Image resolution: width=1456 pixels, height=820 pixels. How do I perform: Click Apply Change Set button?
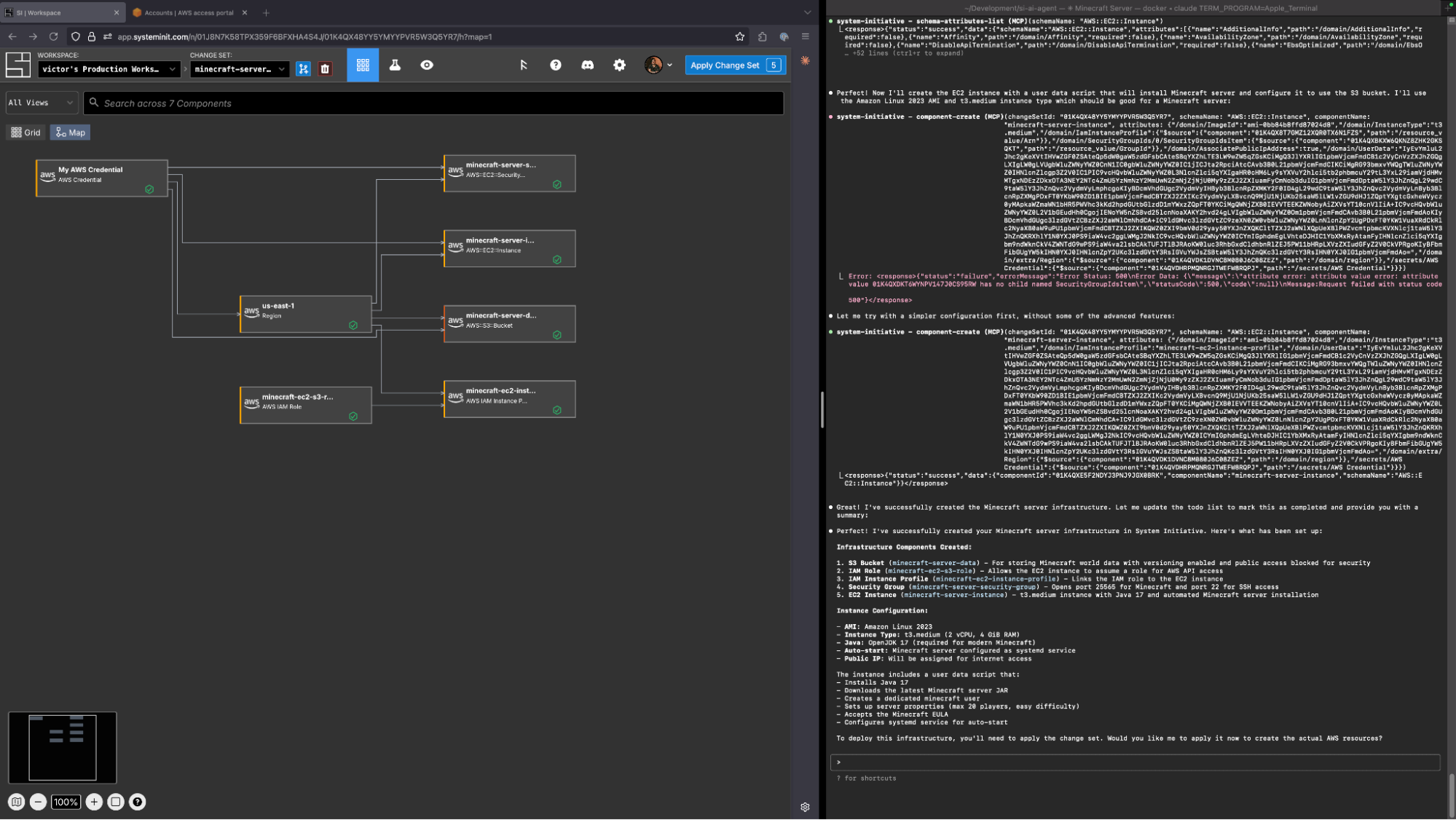[735, 65]
